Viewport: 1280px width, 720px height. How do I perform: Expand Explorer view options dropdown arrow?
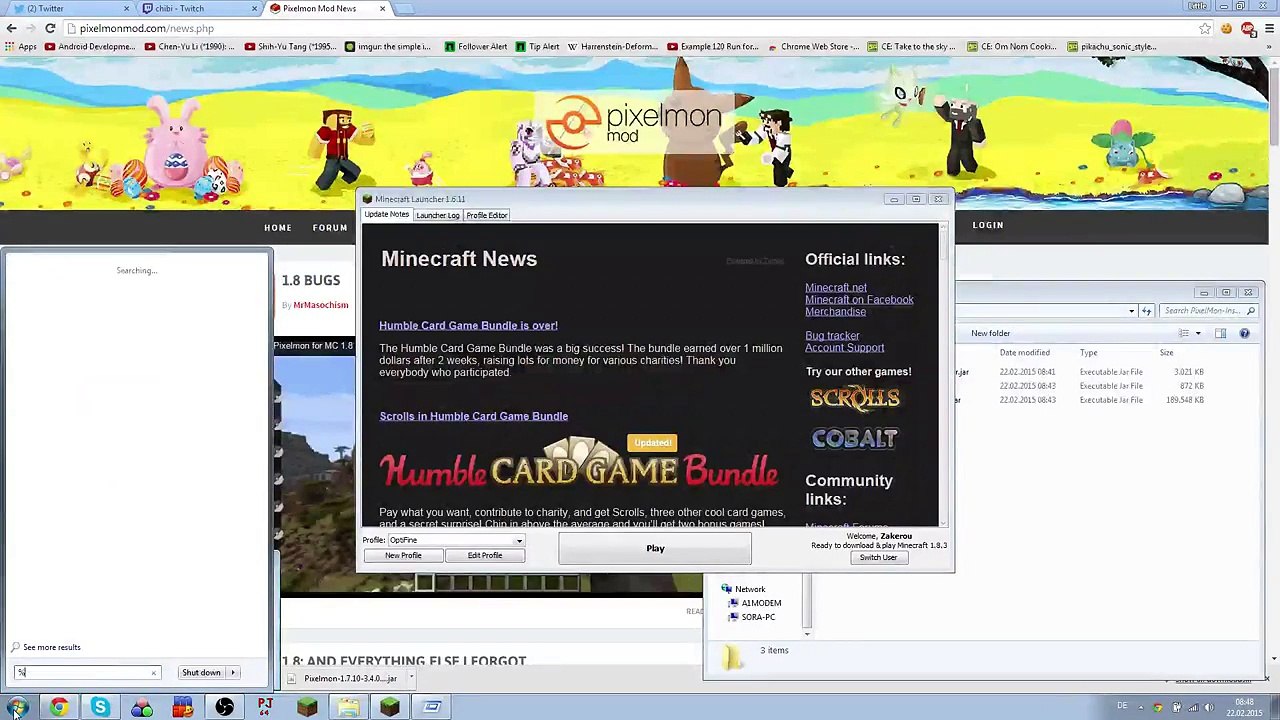click(x=1197, y=333)
